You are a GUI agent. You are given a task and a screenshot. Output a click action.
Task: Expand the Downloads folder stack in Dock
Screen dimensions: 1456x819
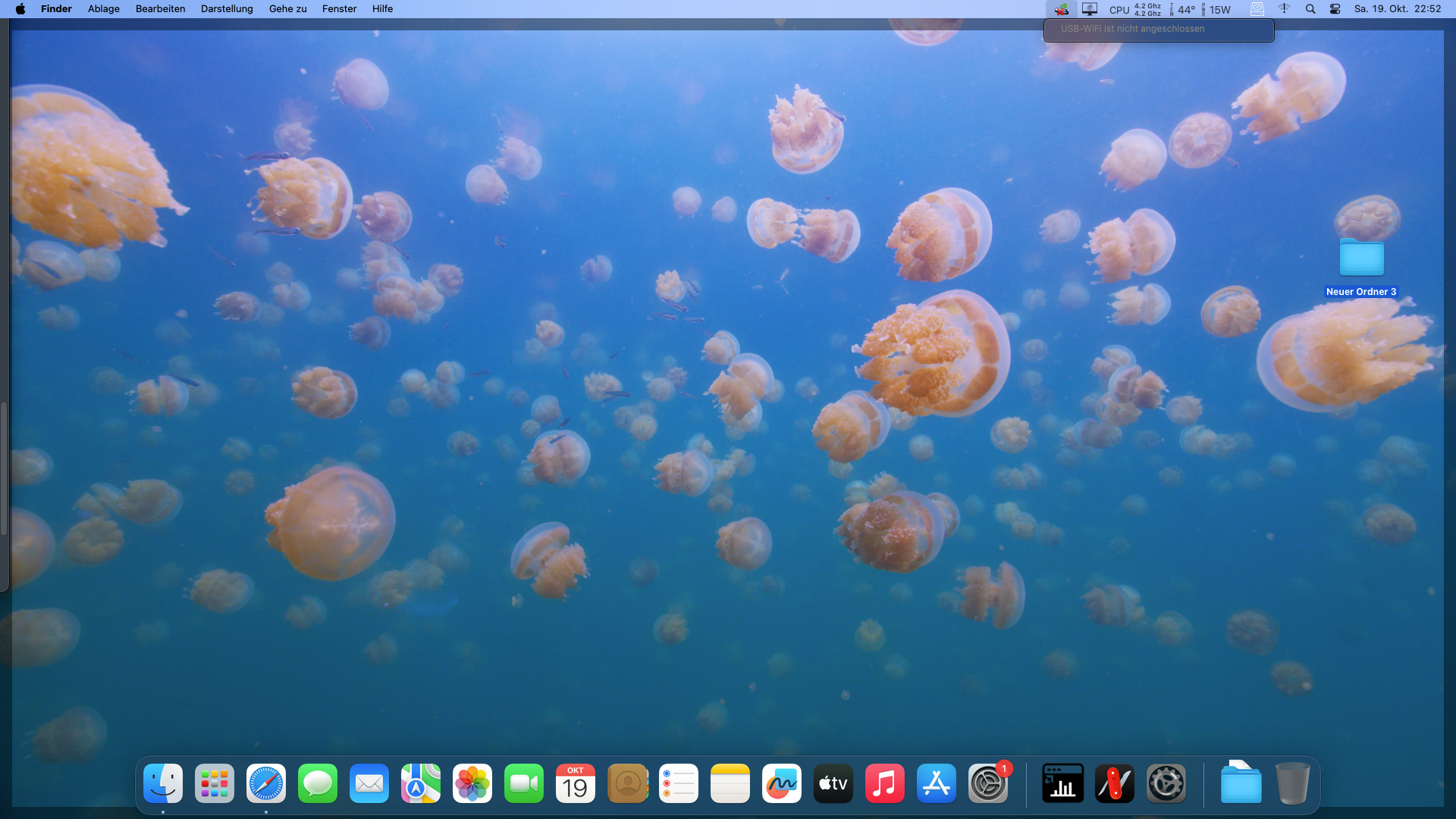click(x=1241, y=783)
